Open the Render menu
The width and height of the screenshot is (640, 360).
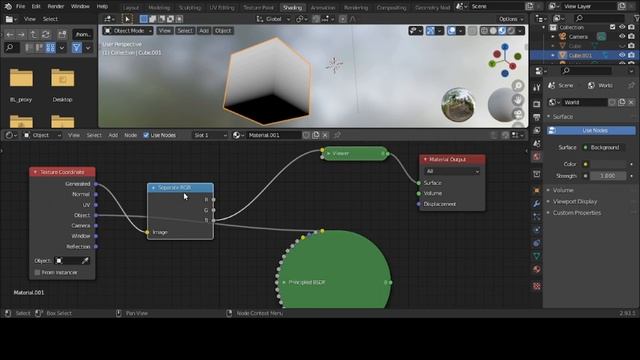56,6
